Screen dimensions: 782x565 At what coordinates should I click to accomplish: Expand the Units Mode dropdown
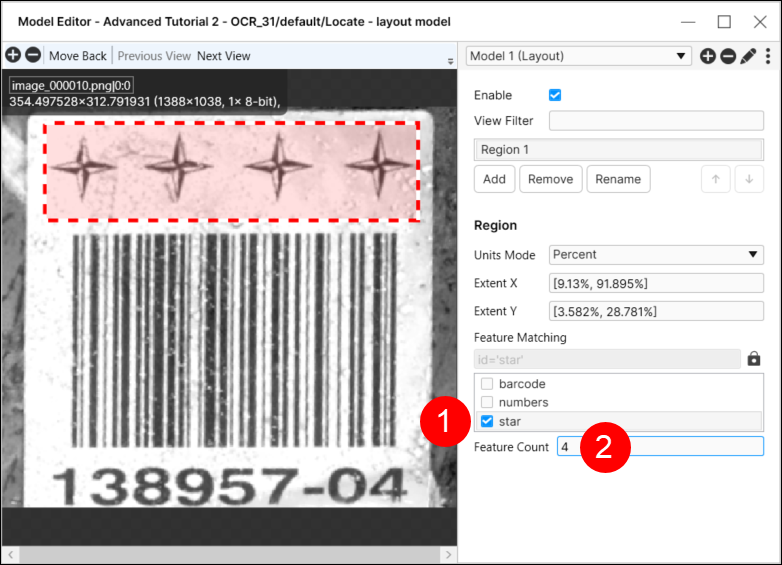[x=656, y=255]
